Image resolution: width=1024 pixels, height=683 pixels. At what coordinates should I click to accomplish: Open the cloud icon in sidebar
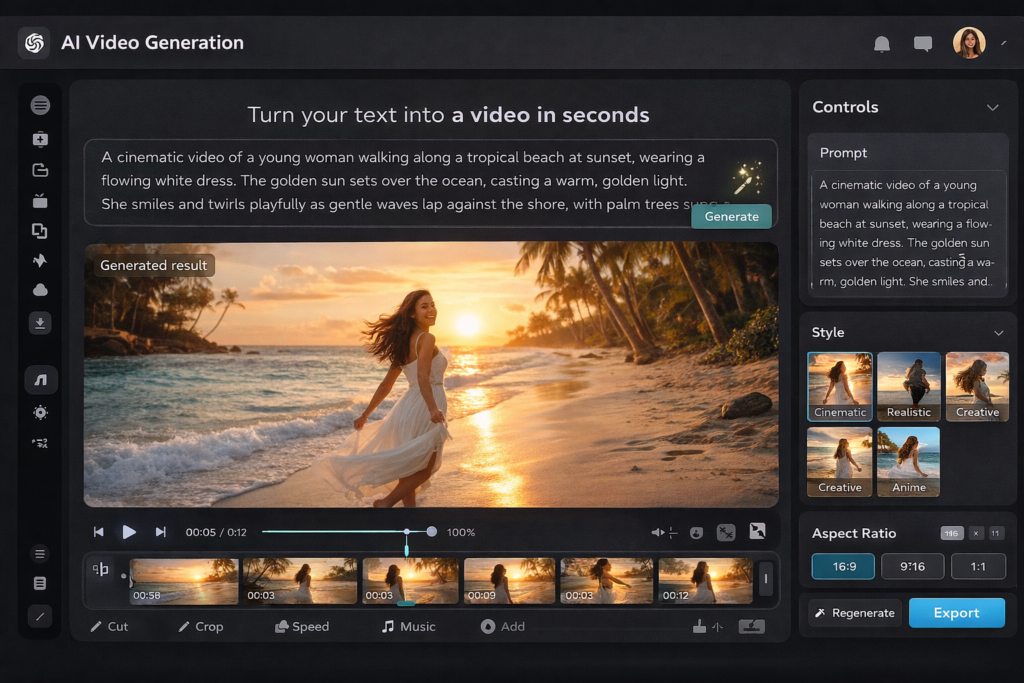41,290
